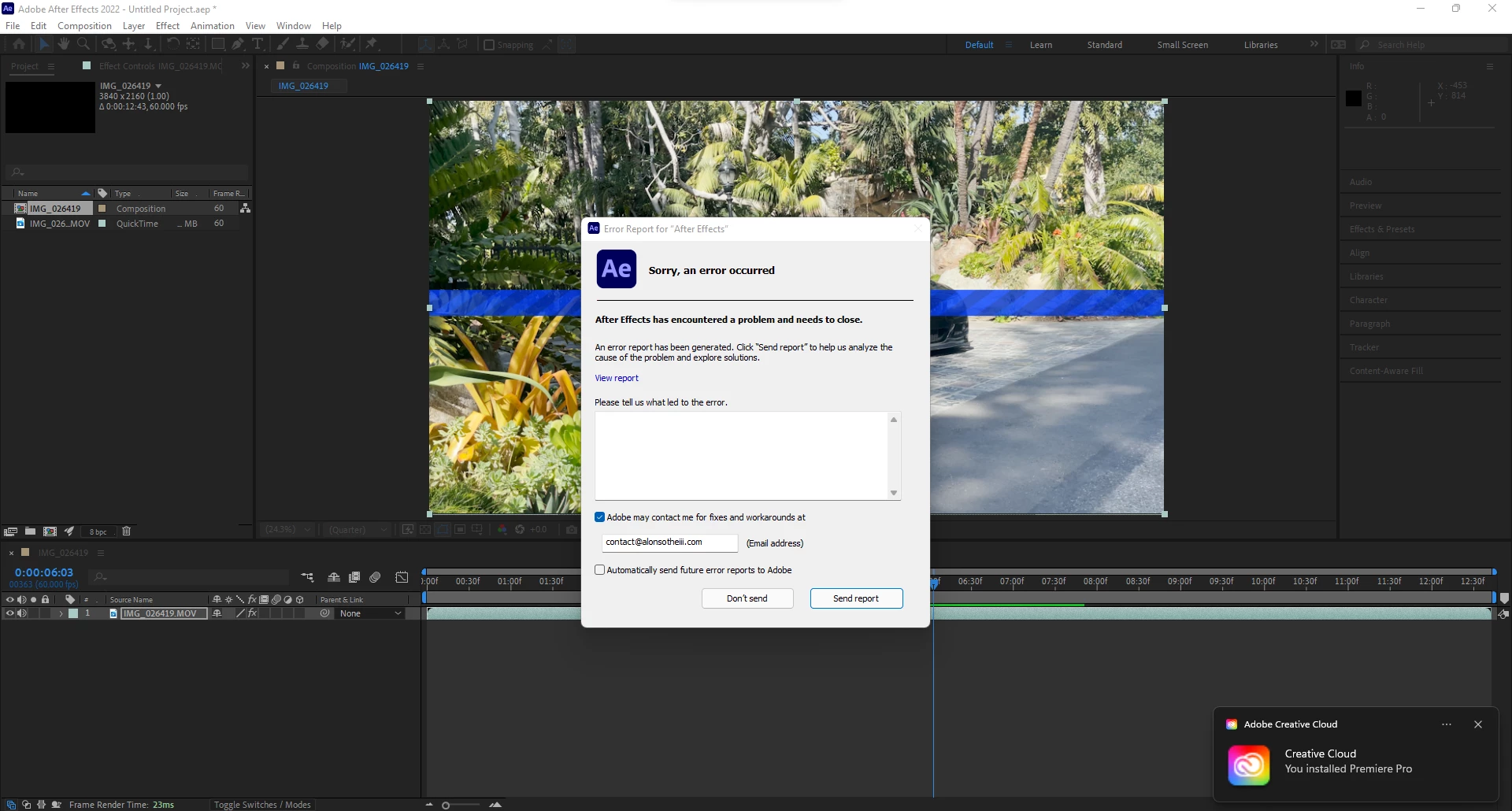Select the Brush tool
The image size is (1512, 811).
point(283,45)
